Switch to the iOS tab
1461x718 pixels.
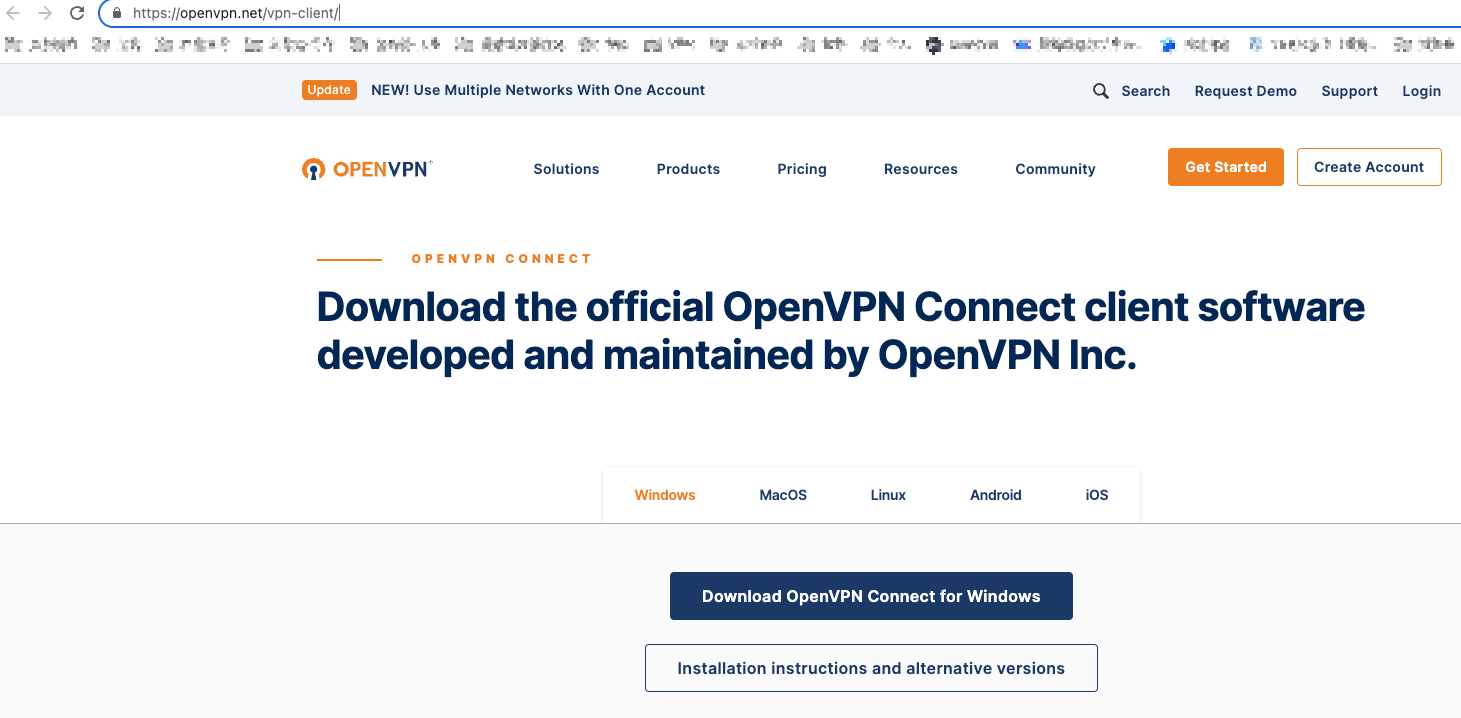tap(1097, 495)
